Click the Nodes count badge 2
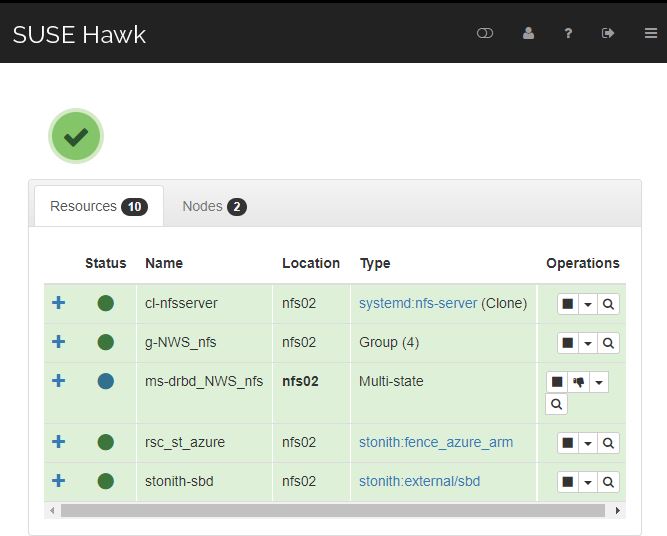The width and height of the screenshot is (667, 536). coord(237,207)
